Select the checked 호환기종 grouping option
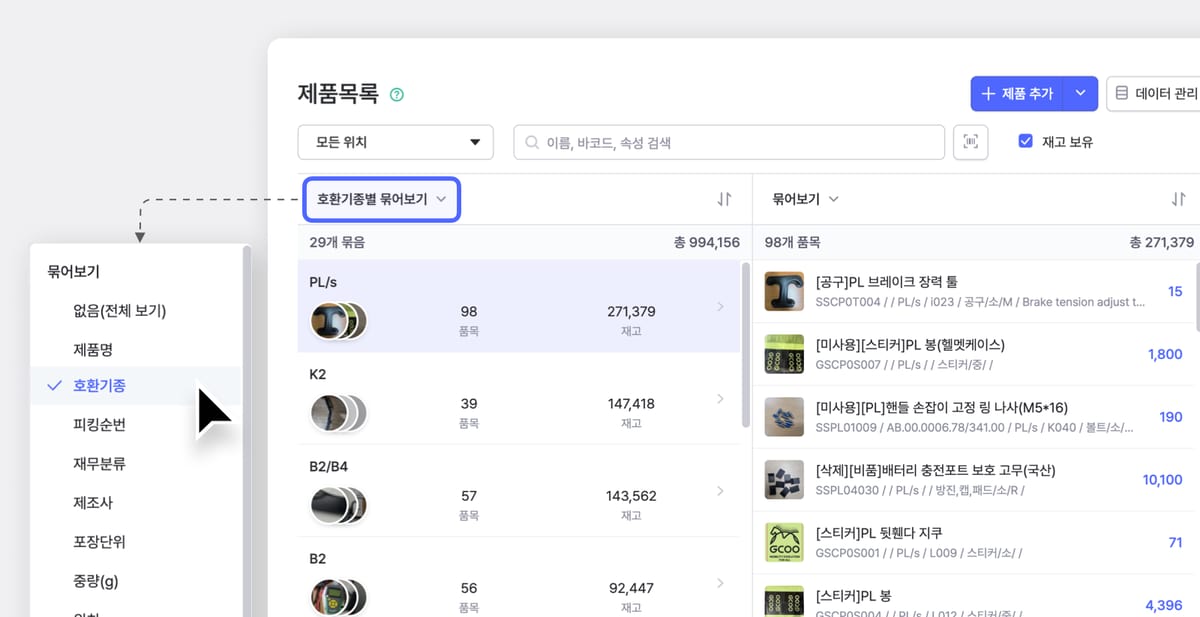 pos(100,386)
